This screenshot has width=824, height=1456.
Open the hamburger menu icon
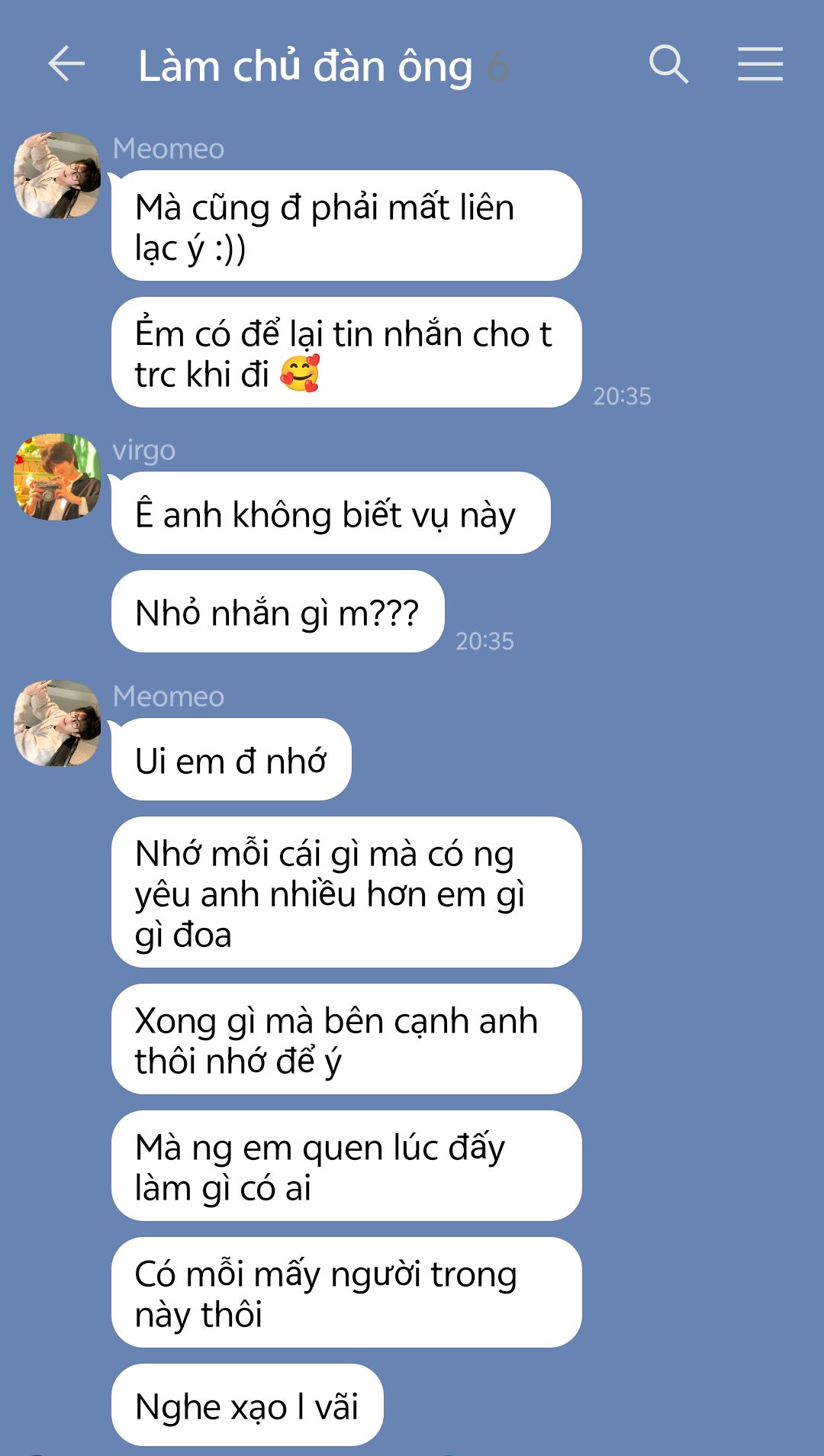(760, 63)
